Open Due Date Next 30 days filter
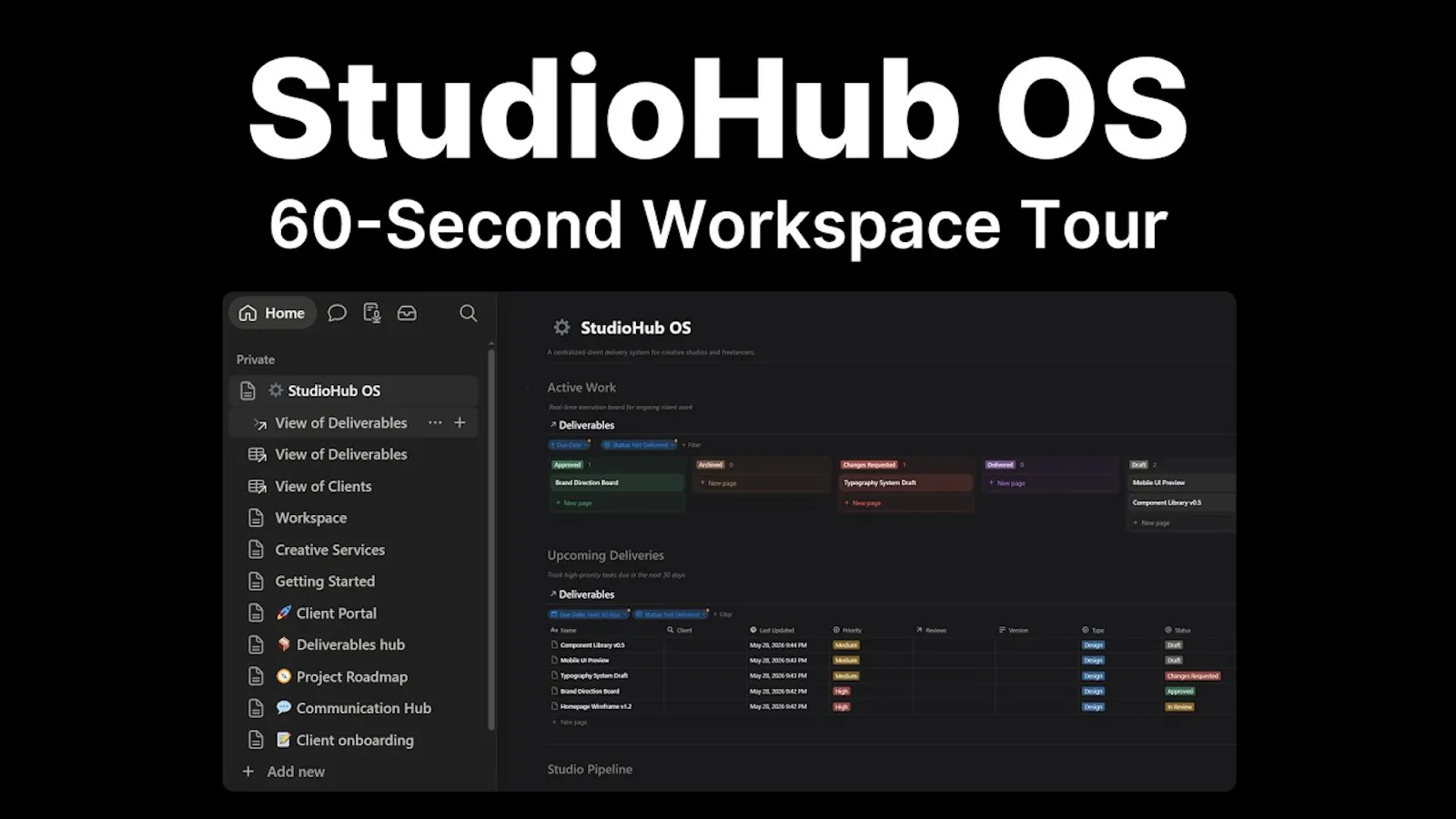This screenshot has height=819, width=1456. tap(589, 614)
